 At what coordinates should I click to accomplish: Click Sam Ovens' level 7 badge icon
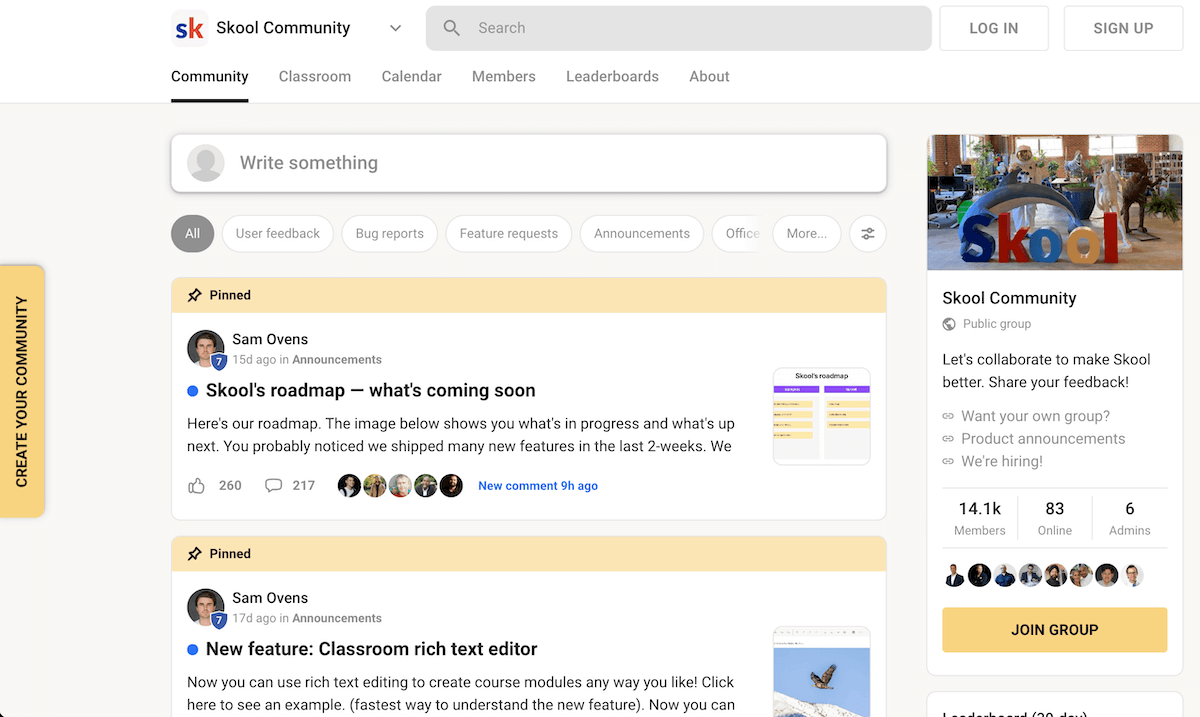click(218, 359)
